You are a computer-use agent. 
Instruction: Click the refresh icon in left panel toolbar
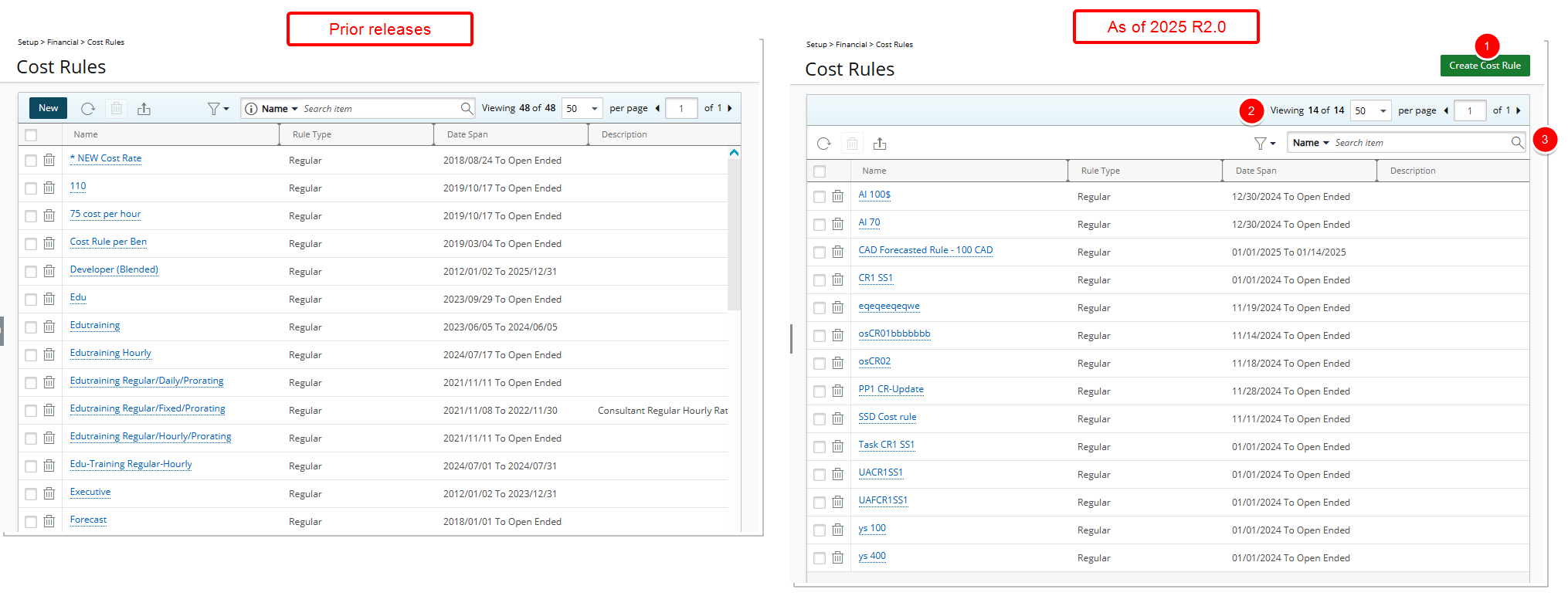[x=88, y=109]
